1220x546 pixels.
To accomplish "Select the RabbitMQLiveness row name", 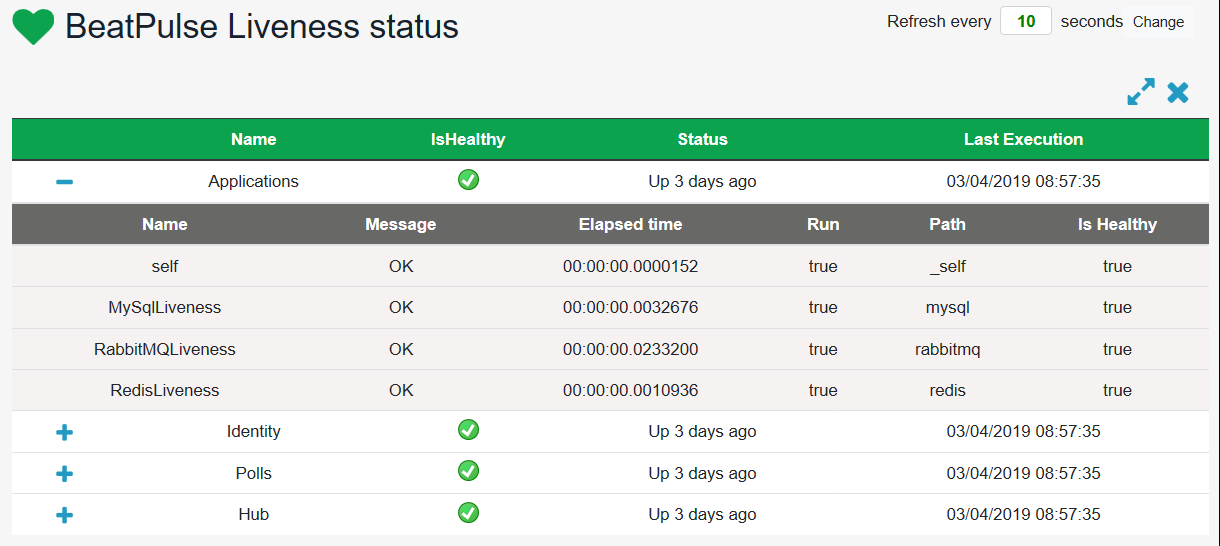I will click(164, 349).
